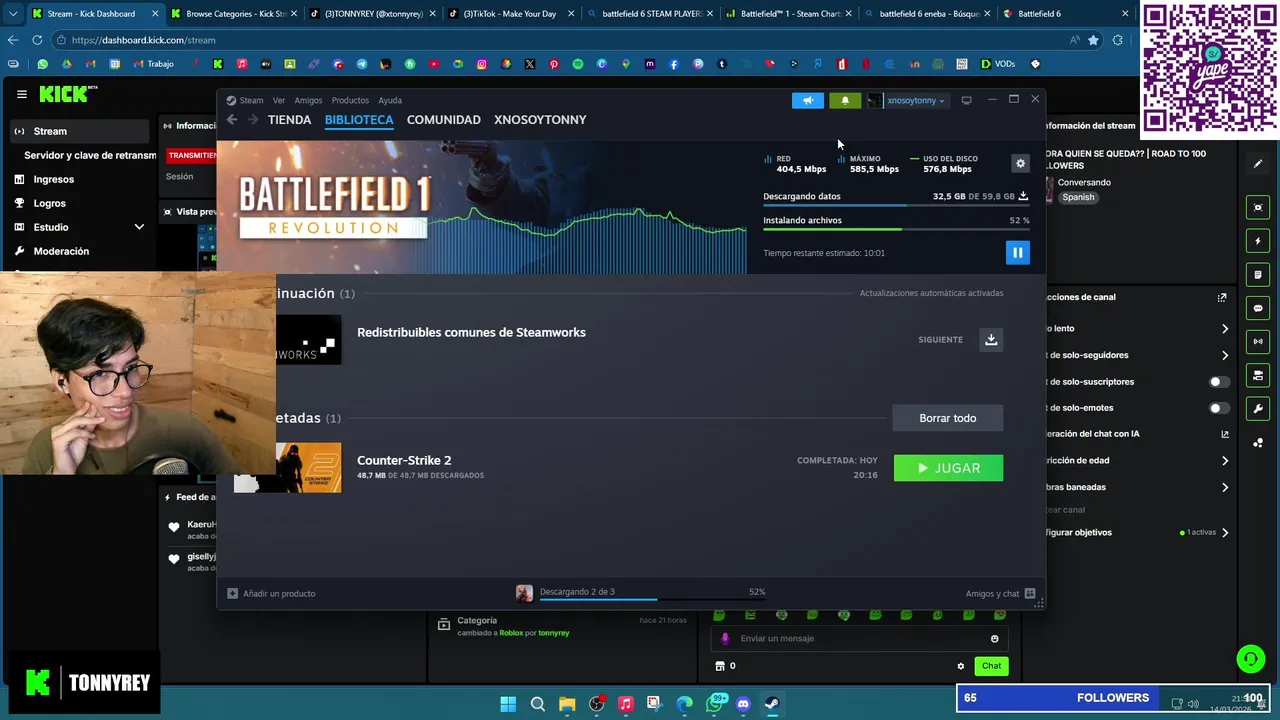The image size is (1280, 720).
Task: Open download arrow beside 59,8 GB
Action: tap(1023, 196)
